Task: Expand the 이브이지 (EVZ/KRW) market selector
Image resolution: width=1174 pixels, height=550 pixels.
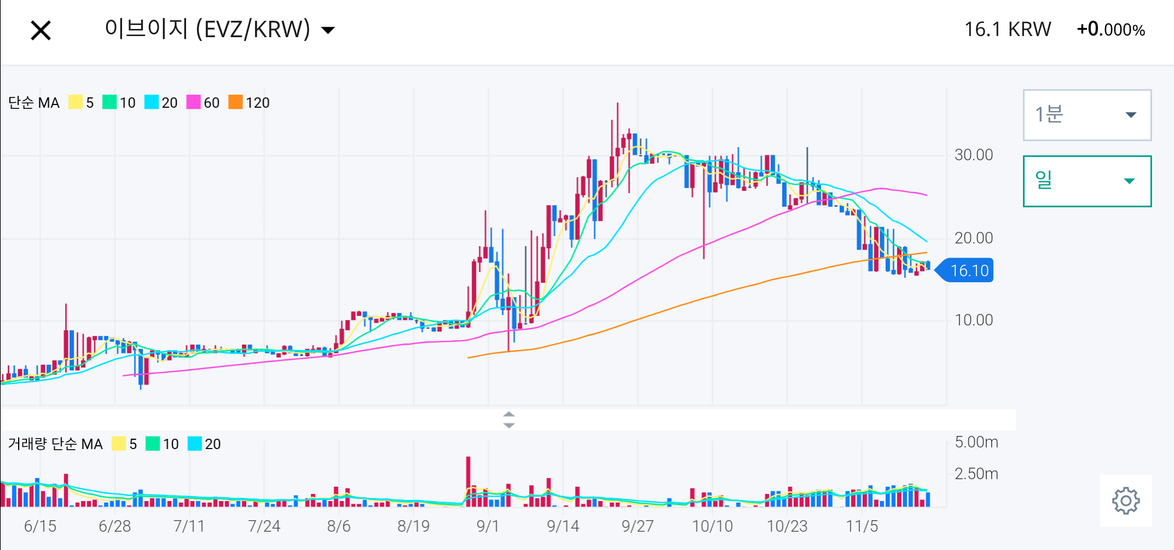Action: click(x=220, y=29)
